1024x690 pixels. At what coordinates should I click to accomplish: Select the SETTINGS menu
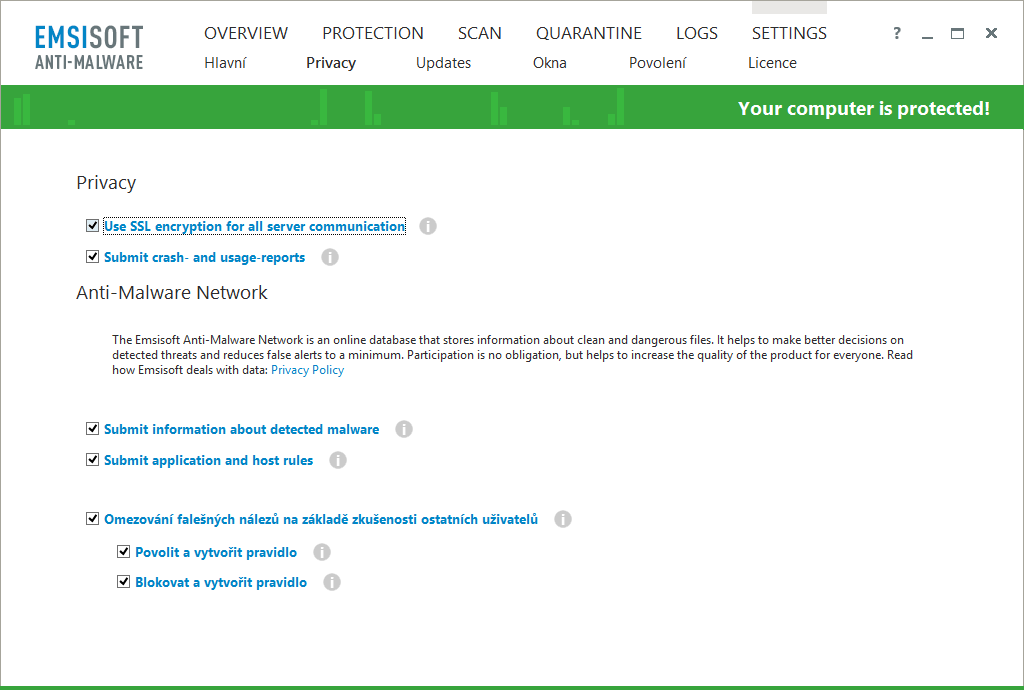[789, 33]
